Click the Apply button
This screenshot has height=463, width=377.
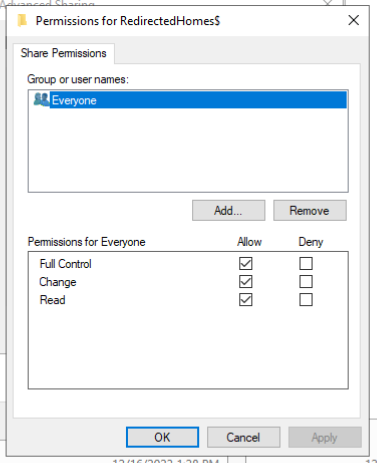pyautogui.click(x=325, y=437)
